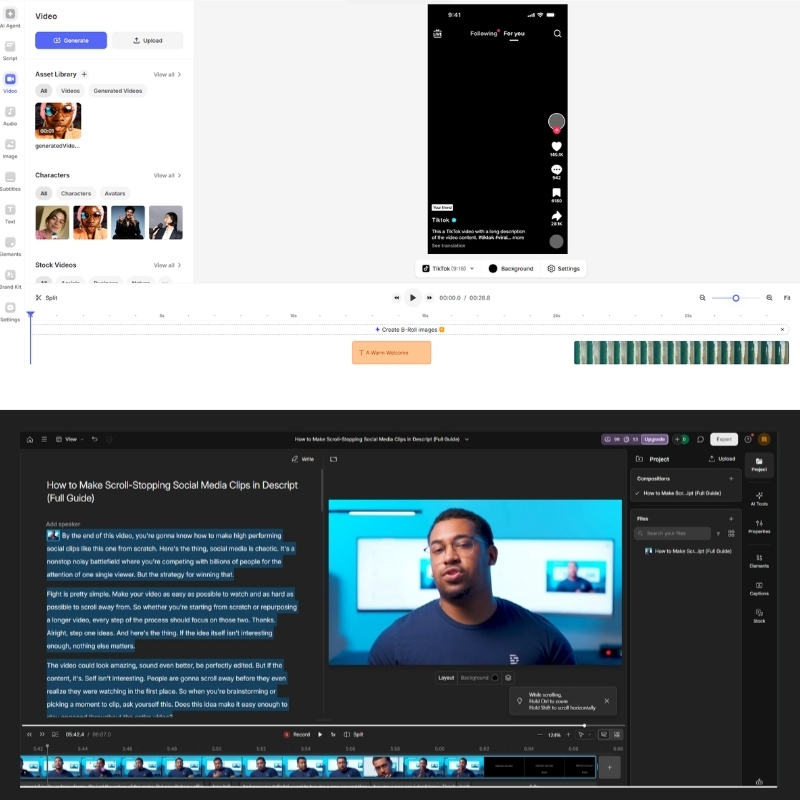Select the A Warm Welcome text clip
Image resolution: width=800 pixels, height=800 pixels.
391,353
